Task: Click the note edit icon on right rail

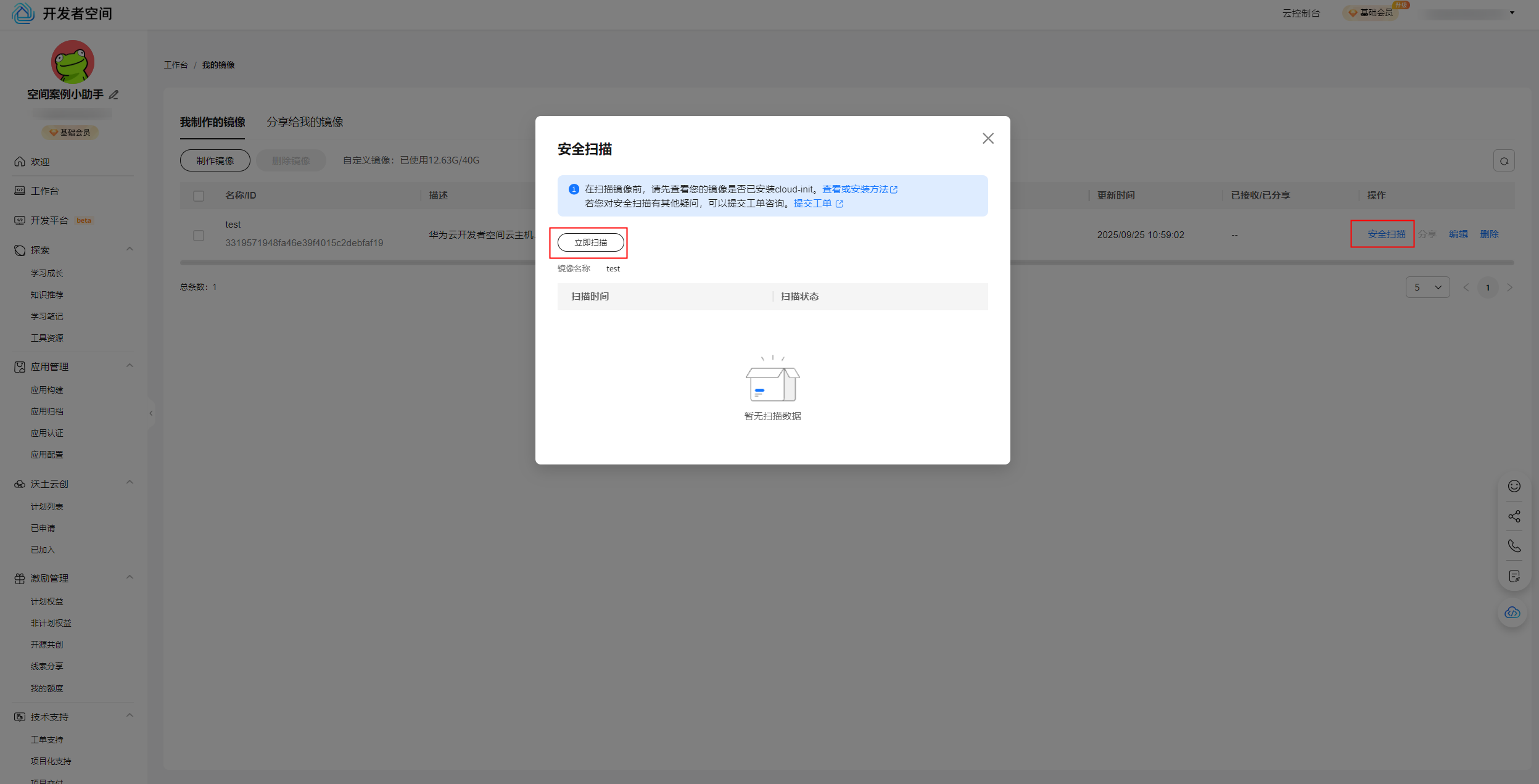Action: coord(1514,576)
